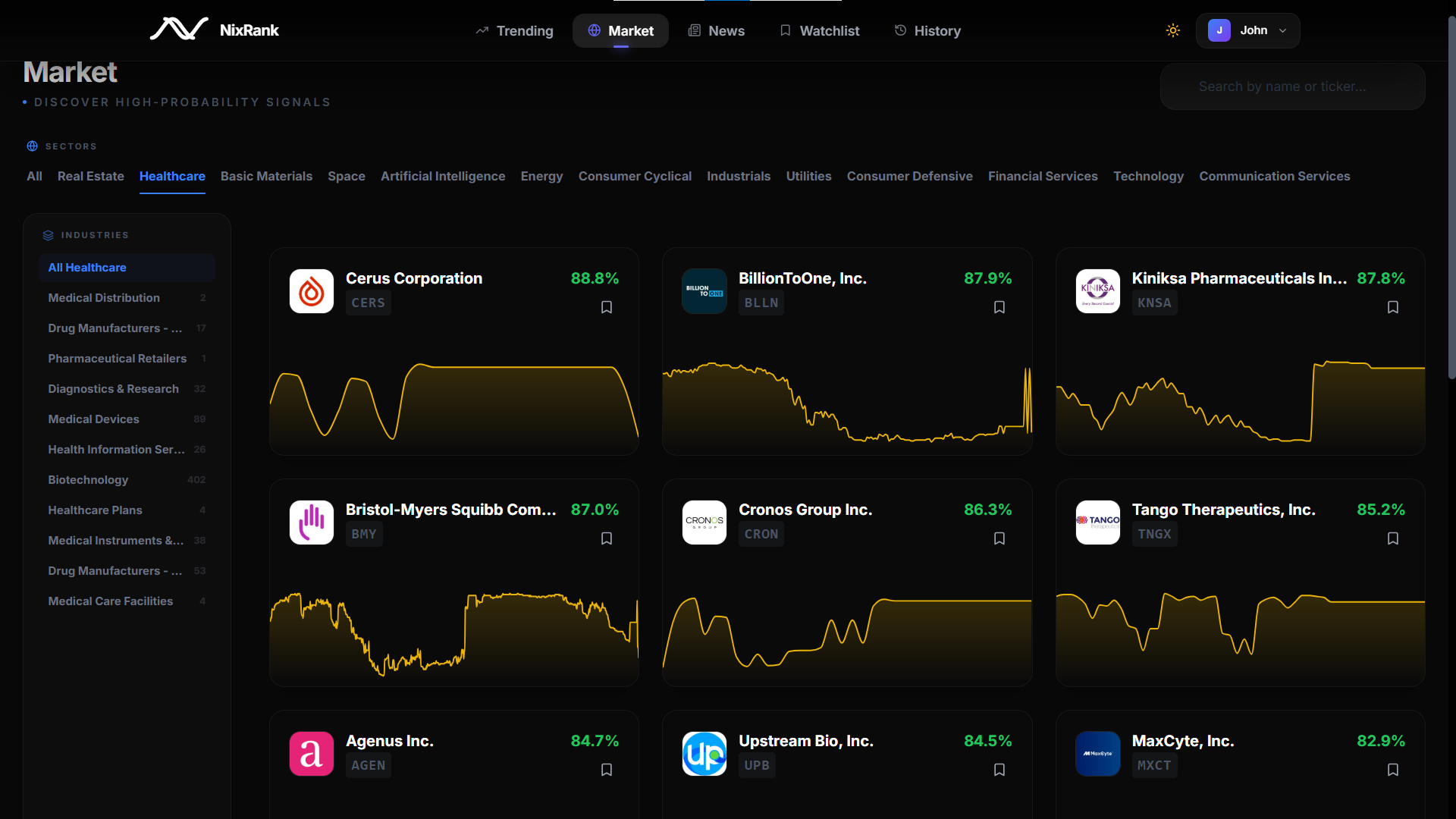The image size is (1456, 819).
Task: Bookmark Upstream Bio, Inc. to watchlist
Action: pos(999,770)
